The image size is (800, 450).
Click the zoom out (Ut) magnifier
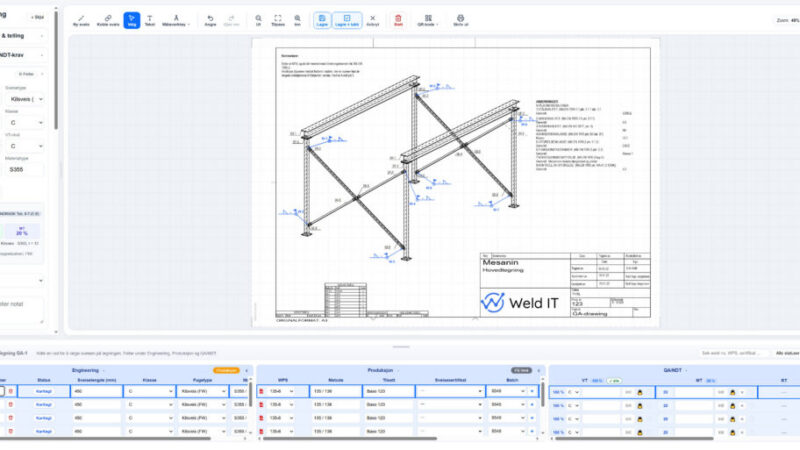click(258, 20)
